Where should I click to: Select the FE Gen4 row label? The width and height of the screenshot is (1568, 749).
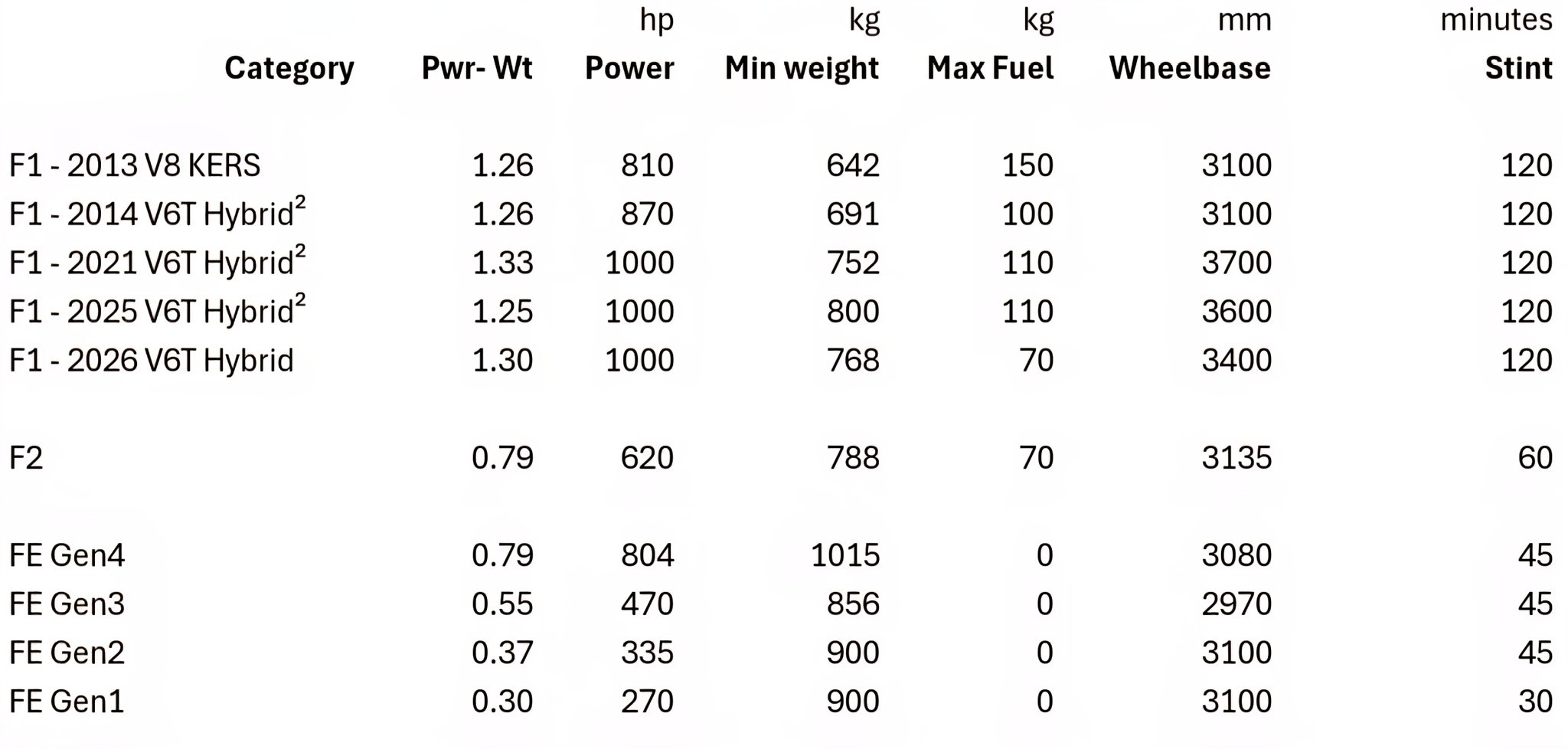click(x=67, y=555)
